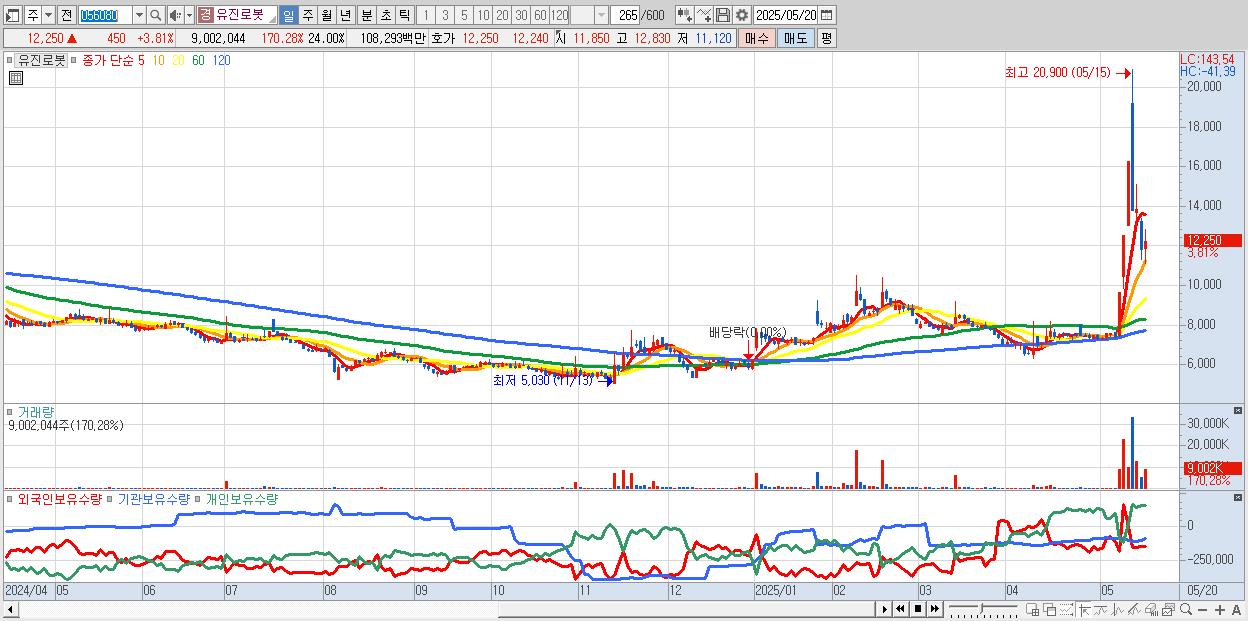Select the 3 interval button
The height and width of the screenshot is (621, 1248).
coord(445,15)
